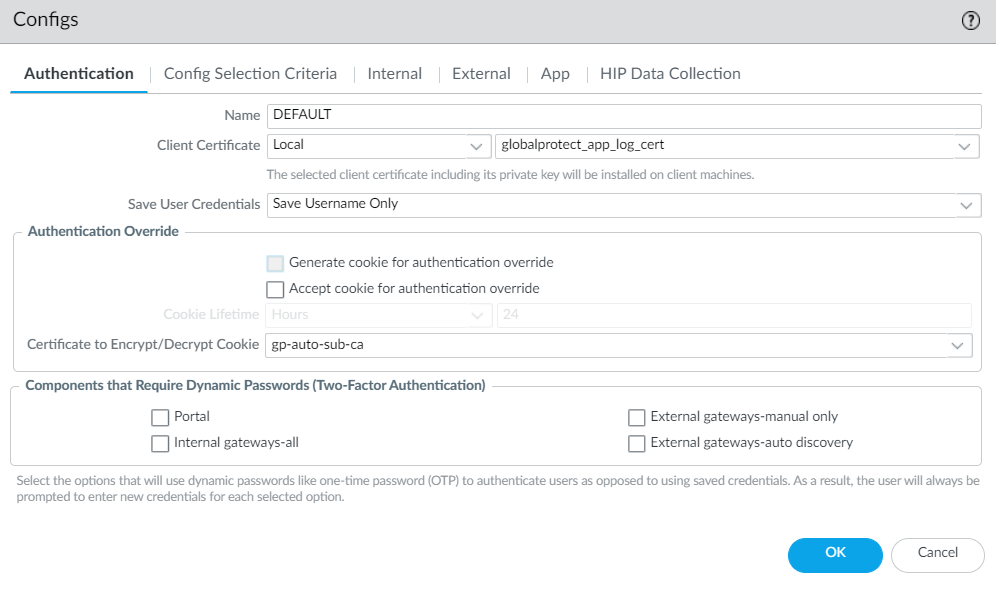The height and width of the screenshot is (590, 996).
Task: Select the App tab
Action: click(555, 74)
